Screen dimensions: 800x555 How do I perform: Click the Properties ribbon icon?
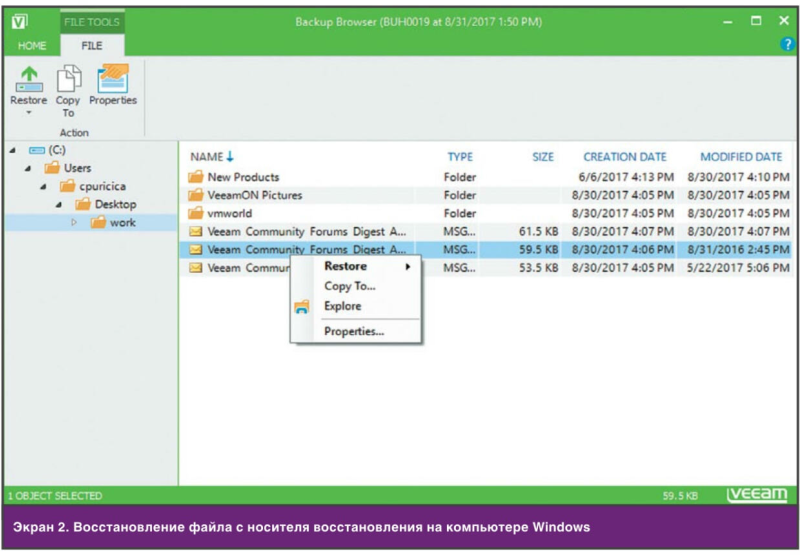pyautogui.click(x=113, y=79)
